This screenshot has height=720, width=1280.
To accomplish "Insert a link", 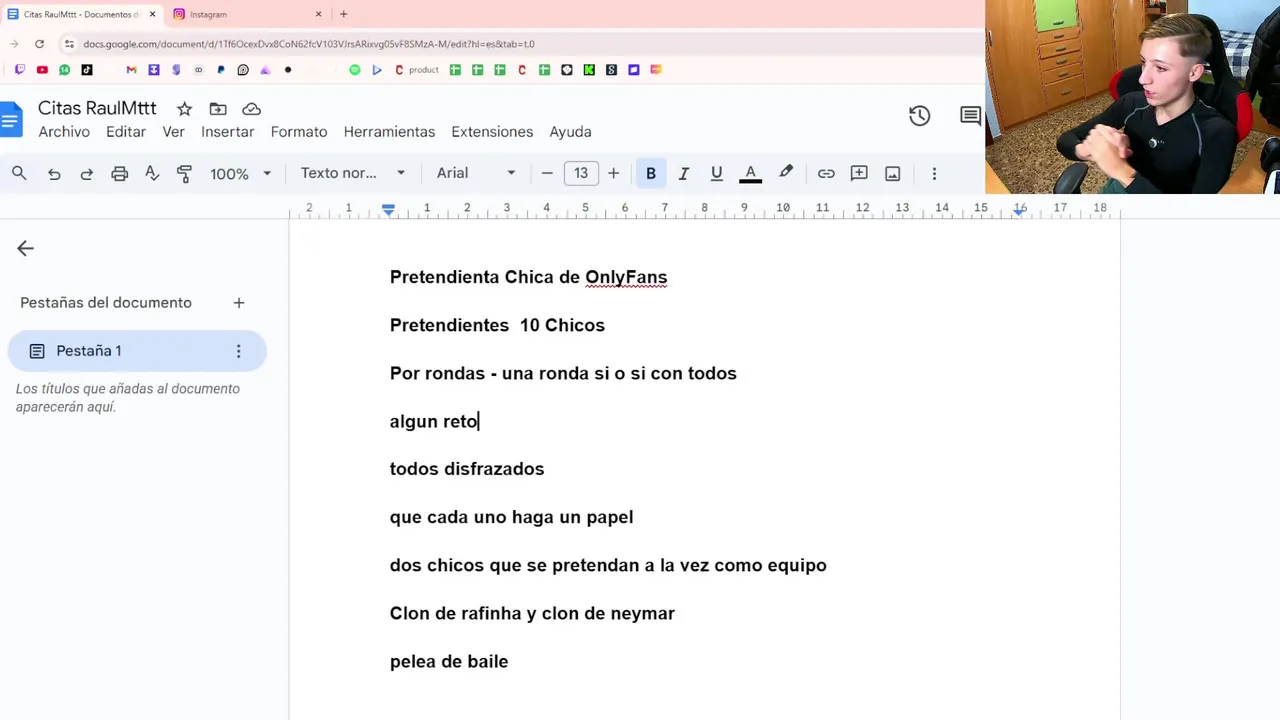I will (x=826, y=173).
